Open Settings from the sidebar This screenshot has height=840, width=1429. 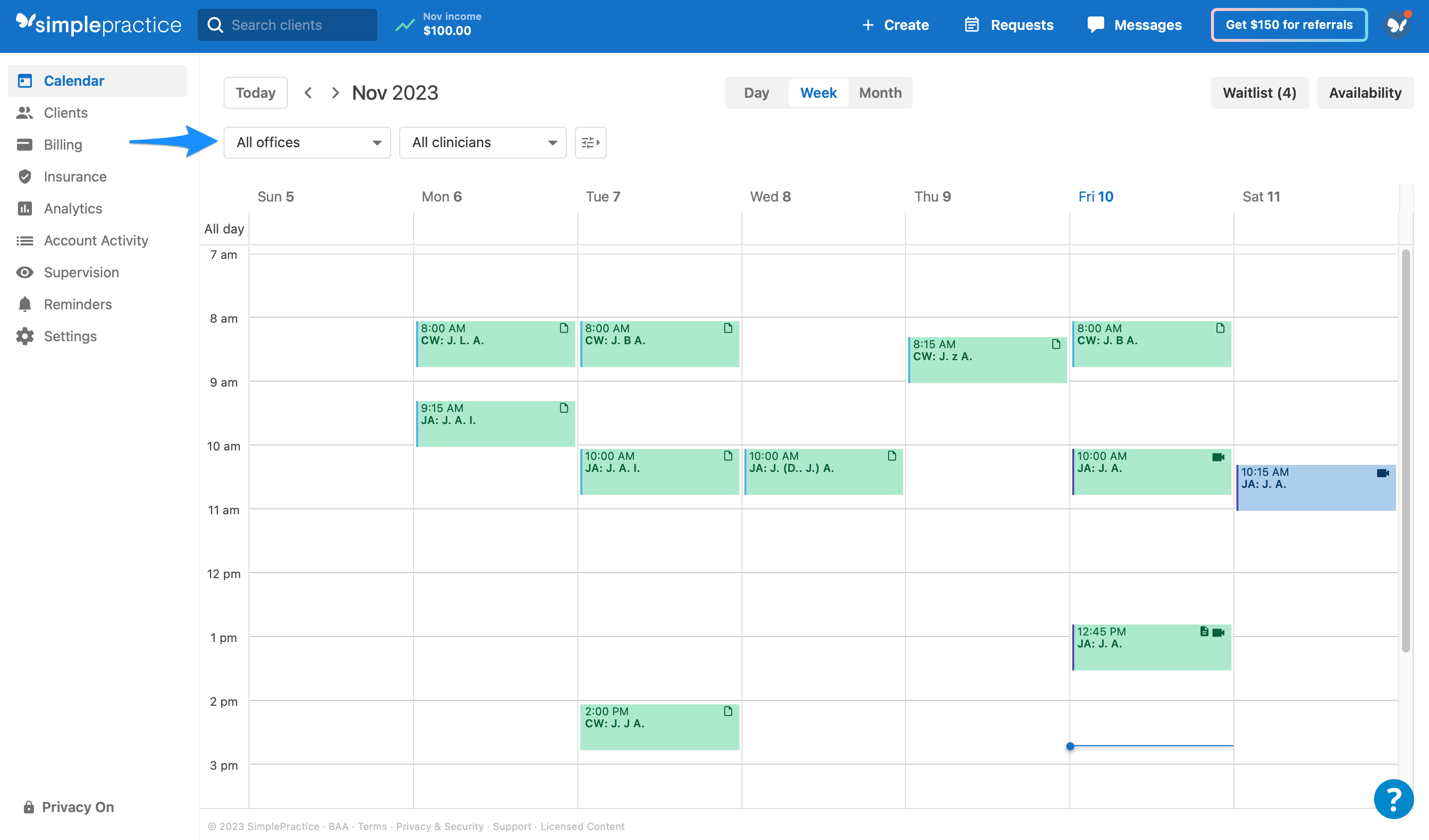pos(70,336)
